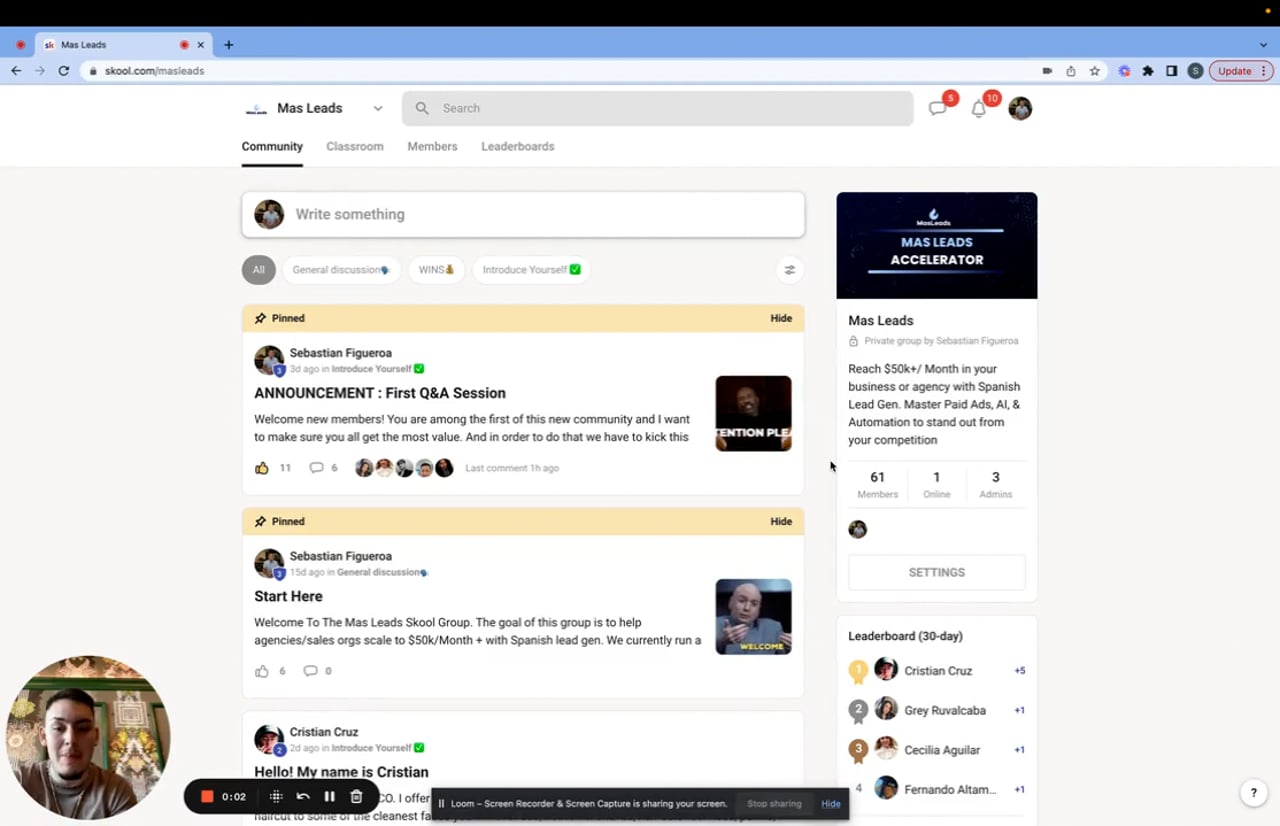Pause the Loom screen recording

329,797
